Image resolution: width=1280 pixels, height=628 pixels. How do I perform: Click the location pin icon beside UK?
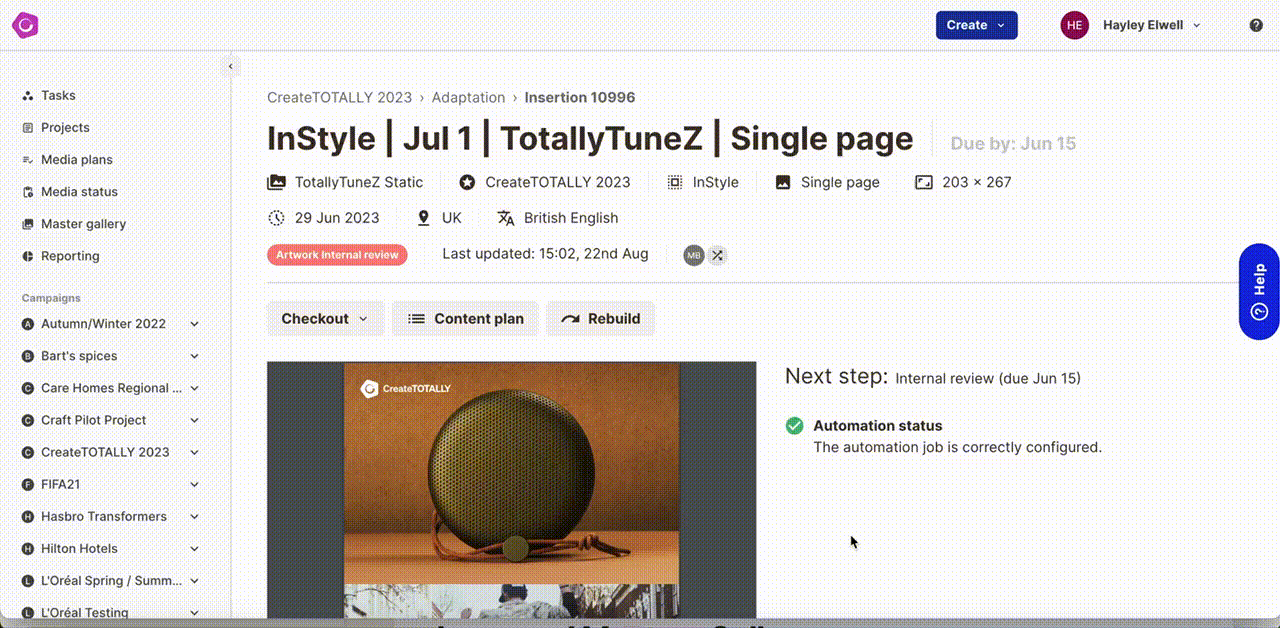tap(423, 218)
